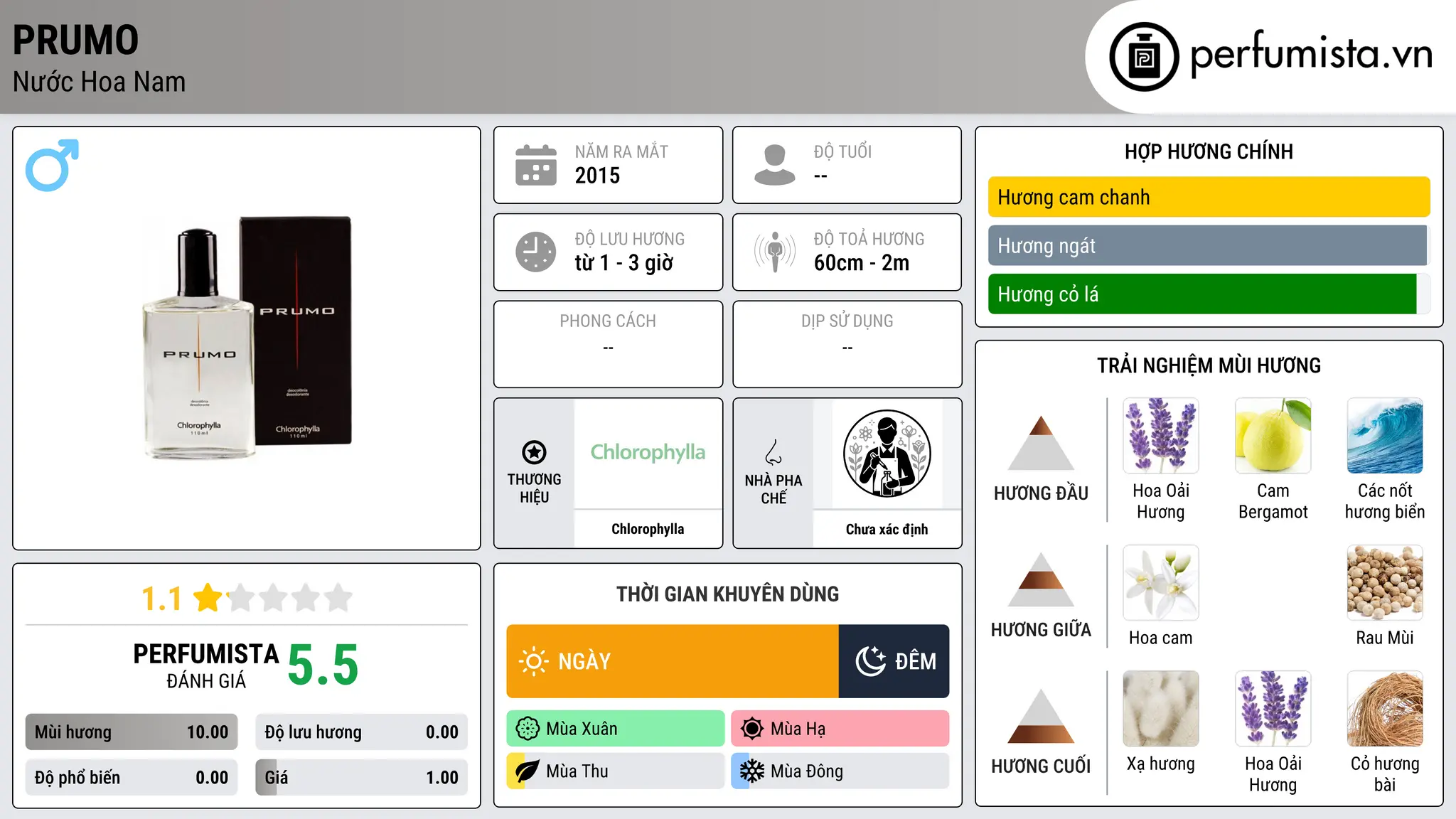Click the Mùa Xuân season chip
This screenshot has height=819, width=1456.
616,729
